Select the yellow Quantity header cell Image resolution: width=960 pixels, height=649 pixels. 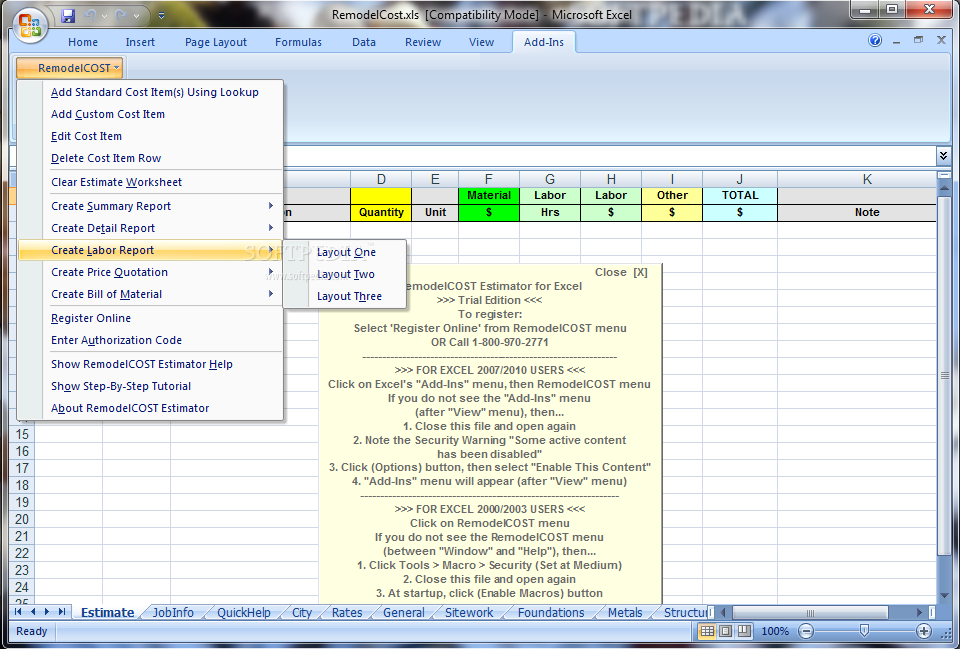(x=381, y=212)
